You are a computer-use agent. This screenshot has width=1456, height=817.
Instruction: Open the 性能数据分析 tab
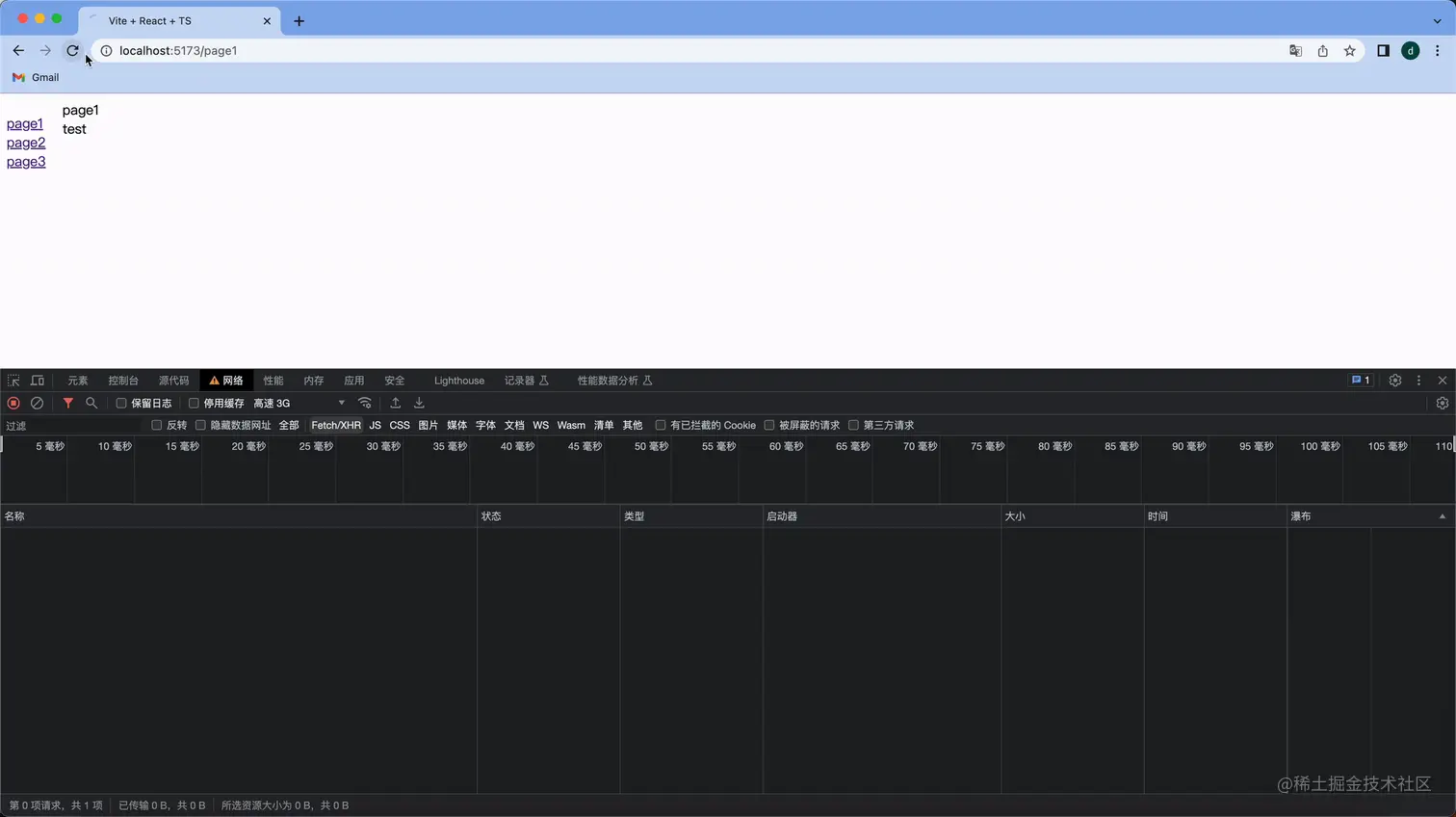615,381
